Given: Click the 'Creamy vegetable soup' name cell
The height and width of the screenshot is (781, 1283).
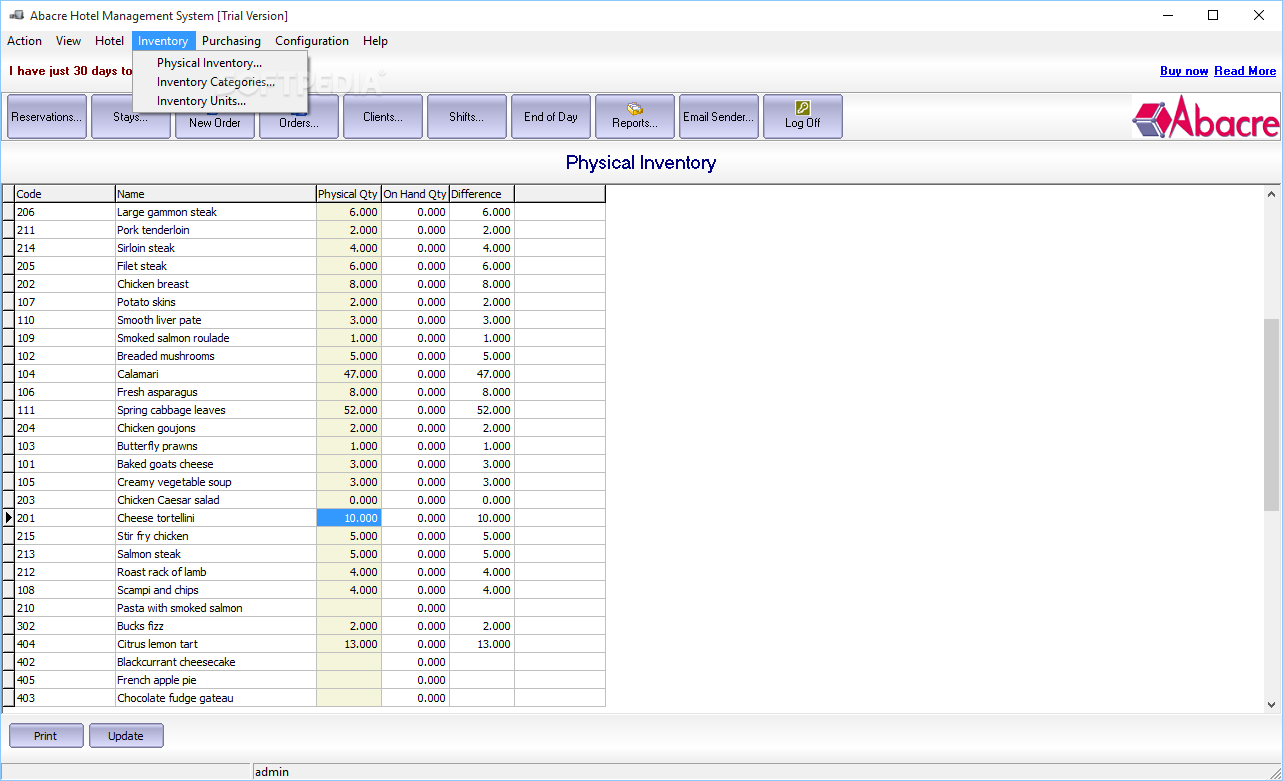Looking at the screenshot, I should tap(216, 482).
